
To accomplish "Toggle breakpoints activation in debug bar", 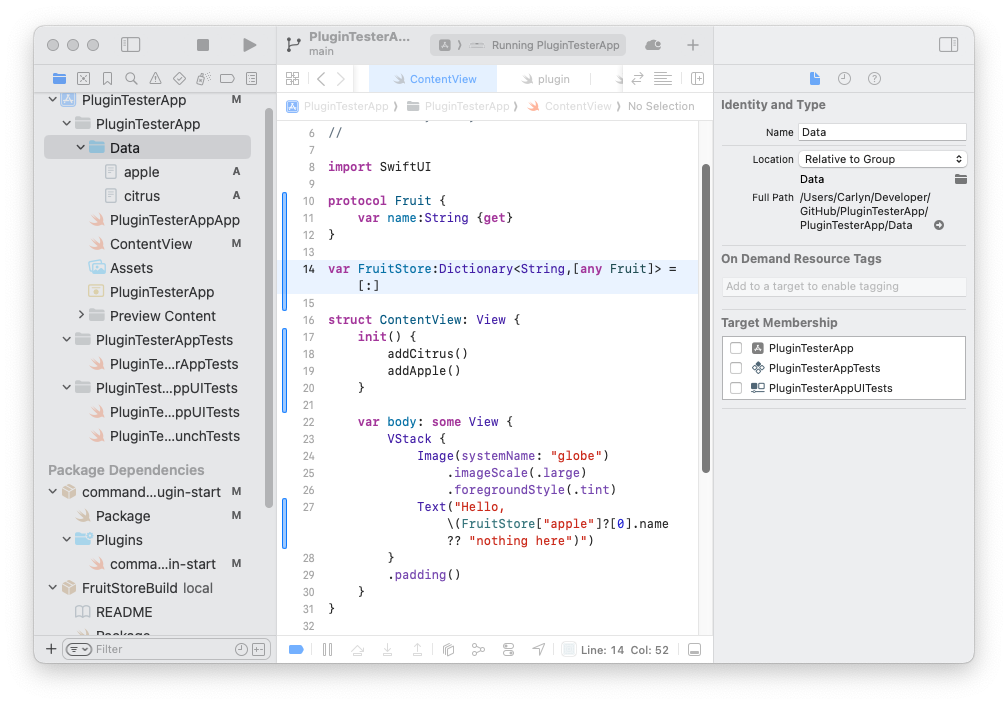I will coord(296,650).
